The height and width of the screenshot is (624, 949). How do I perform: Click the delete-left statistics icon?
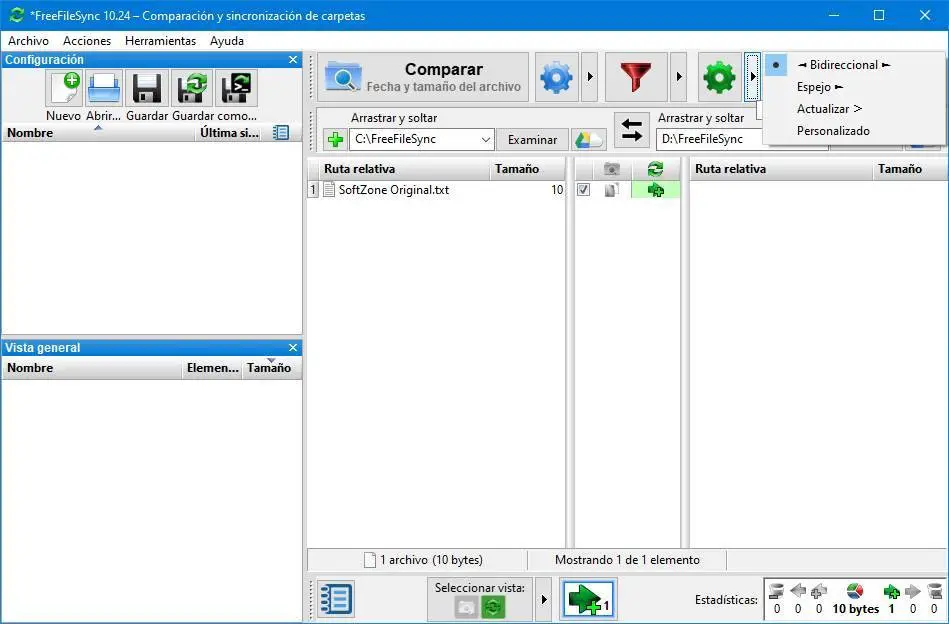pyautogui.click(x=777, y=591)
